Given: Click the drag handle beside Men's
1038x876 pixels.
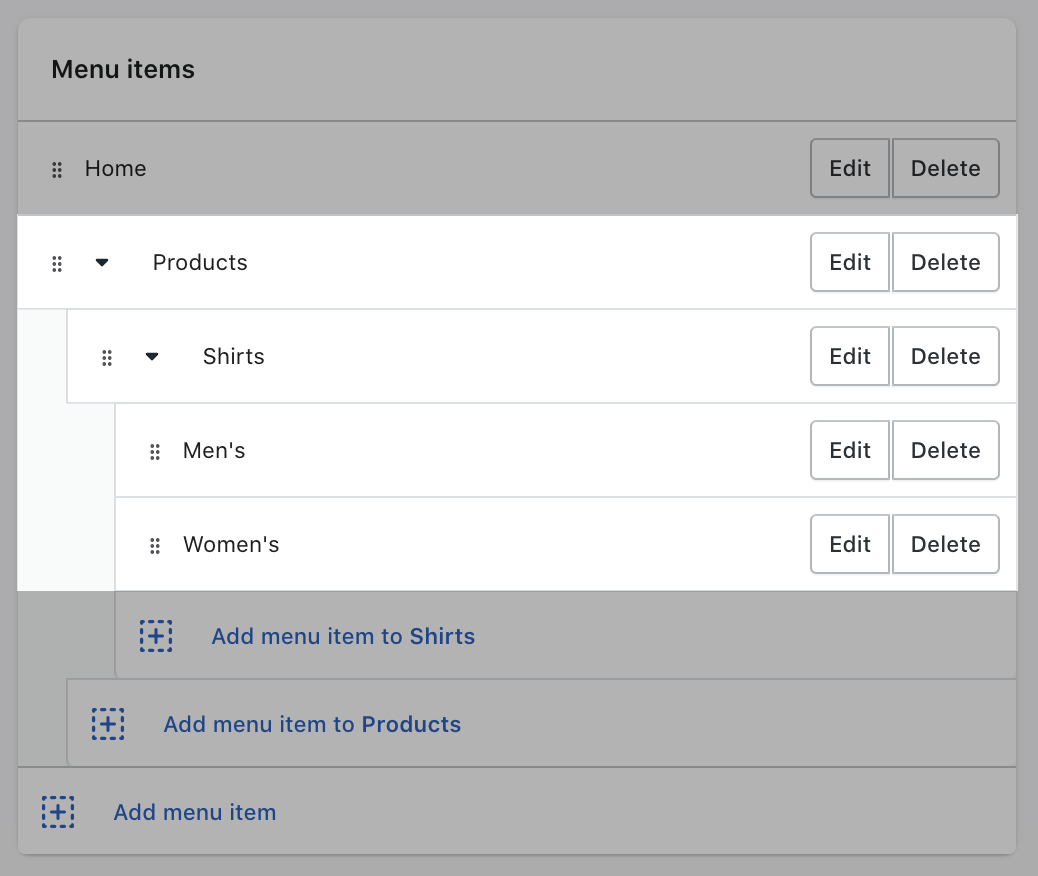Looking at the screenshot, I should coord(155,451).
